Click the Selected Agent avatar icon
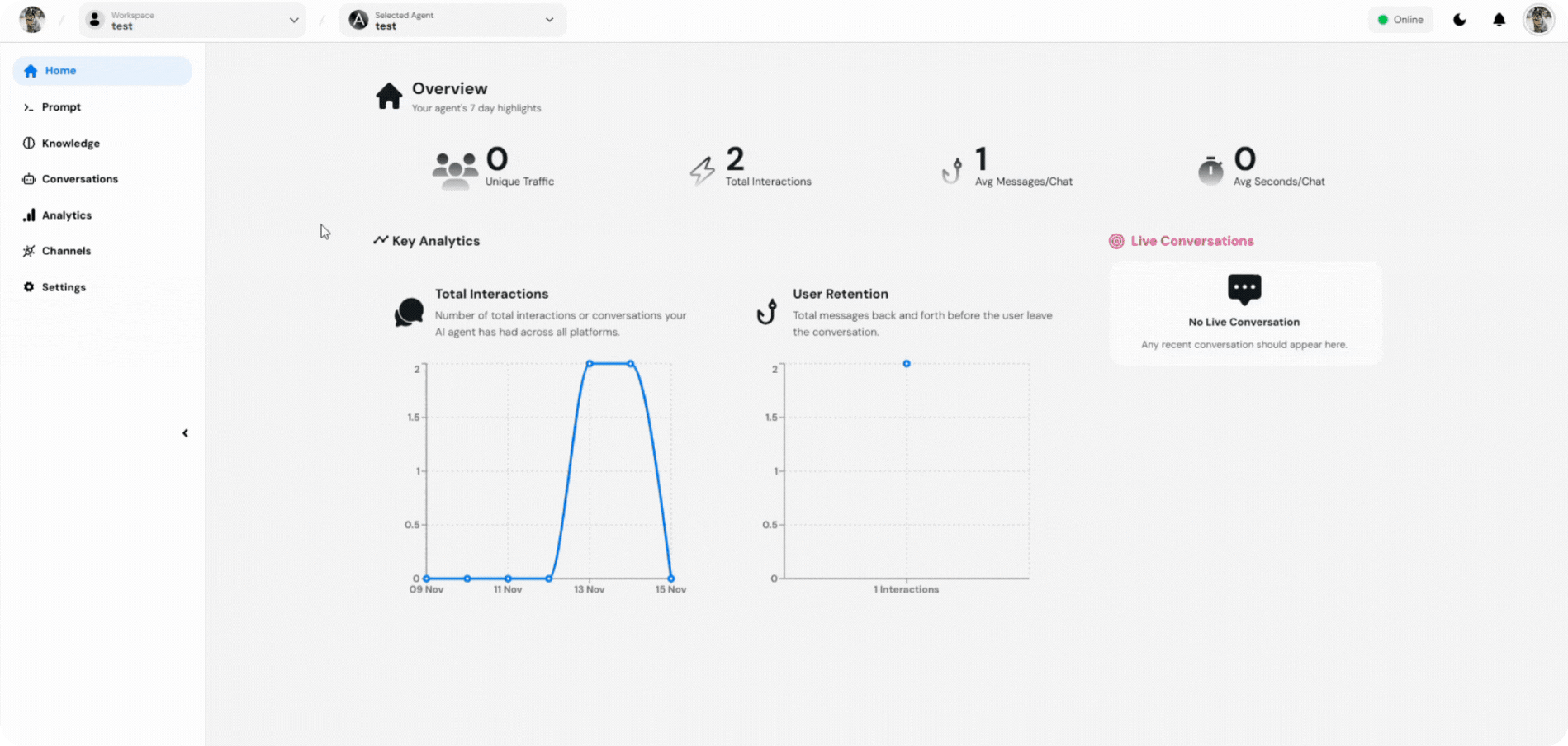This screenshot has width=1568, height=746. [358, 20]
